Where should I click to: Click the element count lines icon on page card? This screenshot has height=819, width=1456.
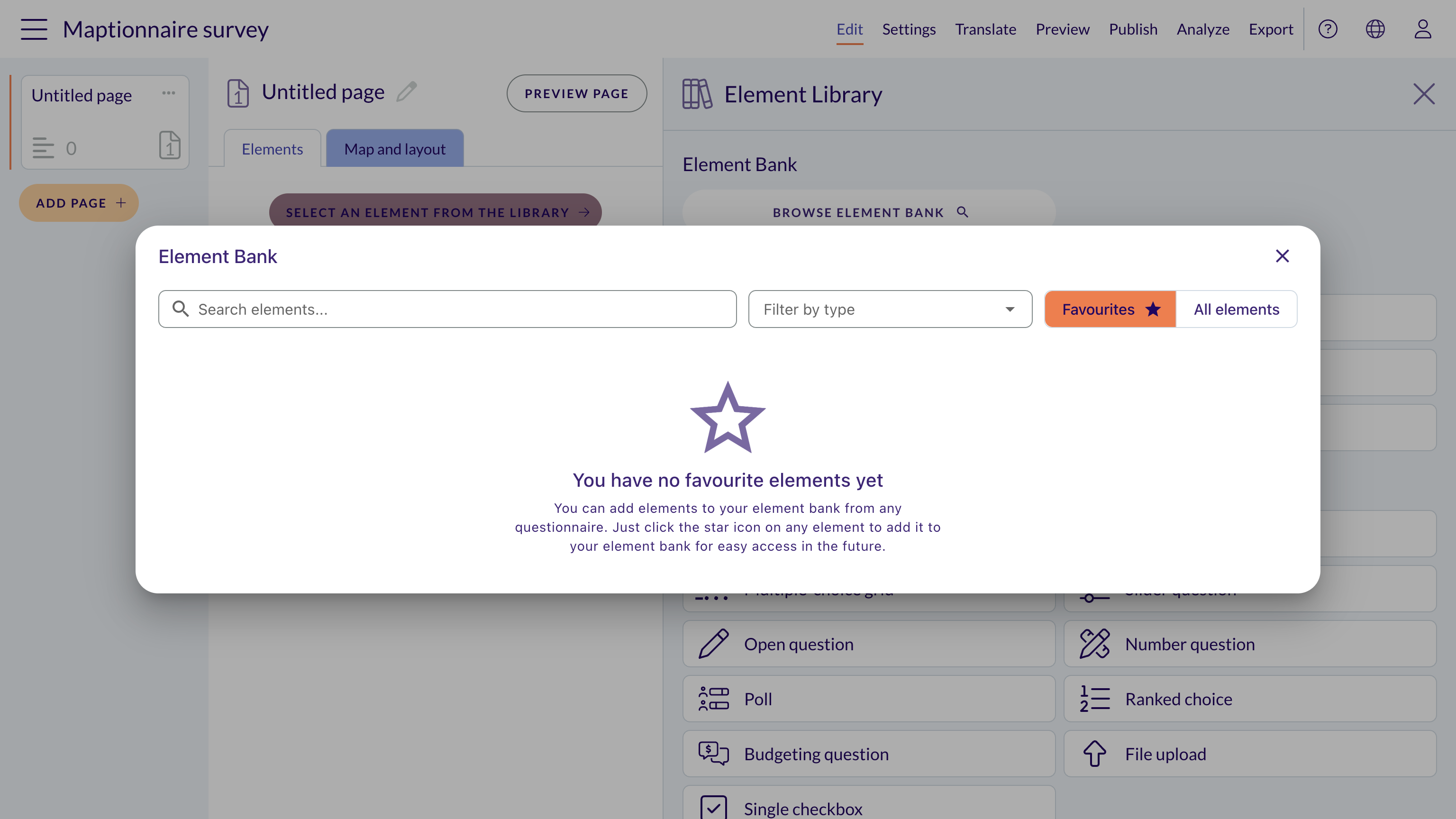click(x=43, y=148)
